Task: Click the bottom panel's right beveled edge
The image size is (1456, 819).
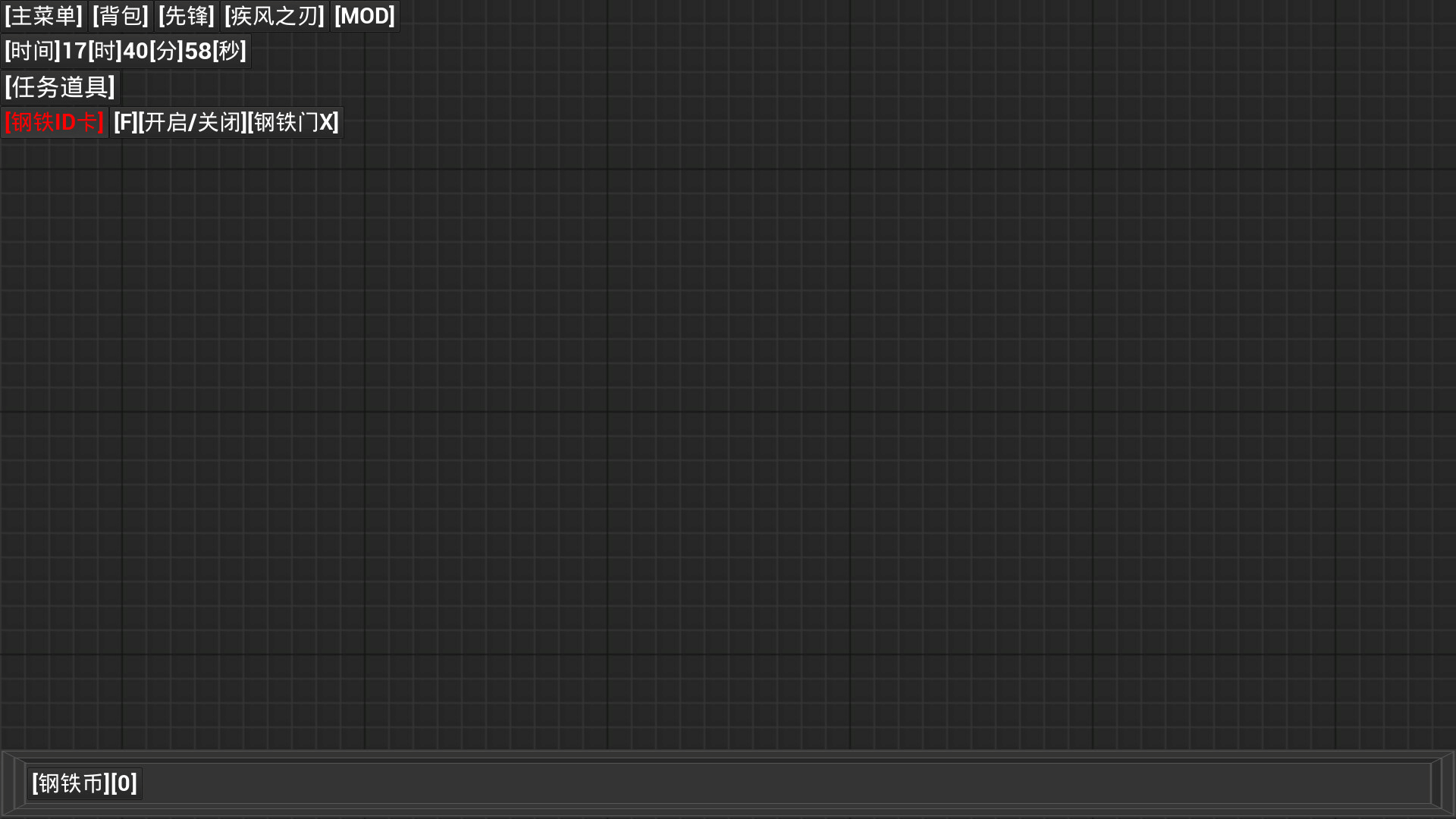Action: pyautogui.click(x=1442, y=783)
